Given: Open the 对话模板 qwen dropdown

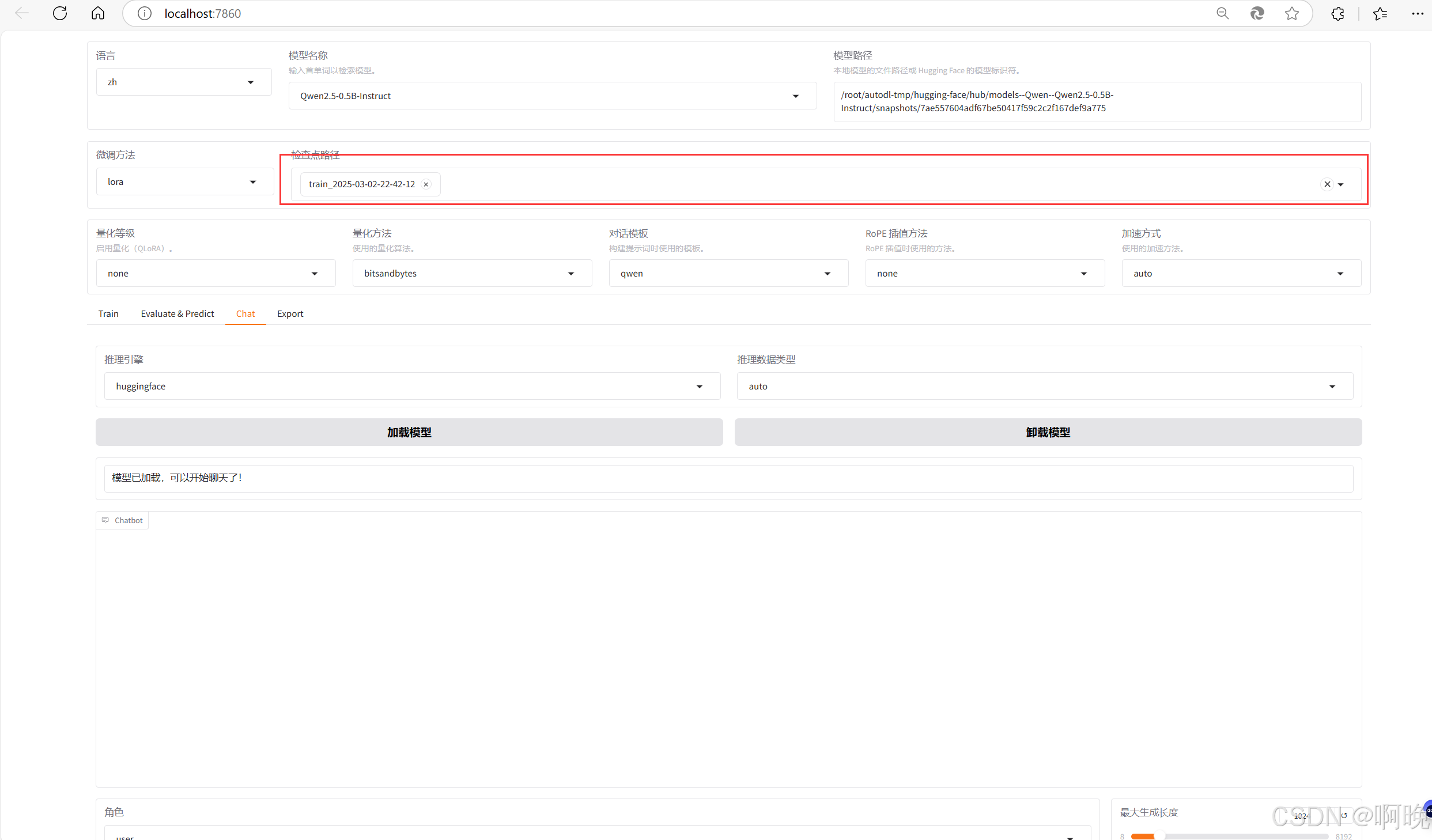Looking at the screenshot, I should (x=728, y=274).
